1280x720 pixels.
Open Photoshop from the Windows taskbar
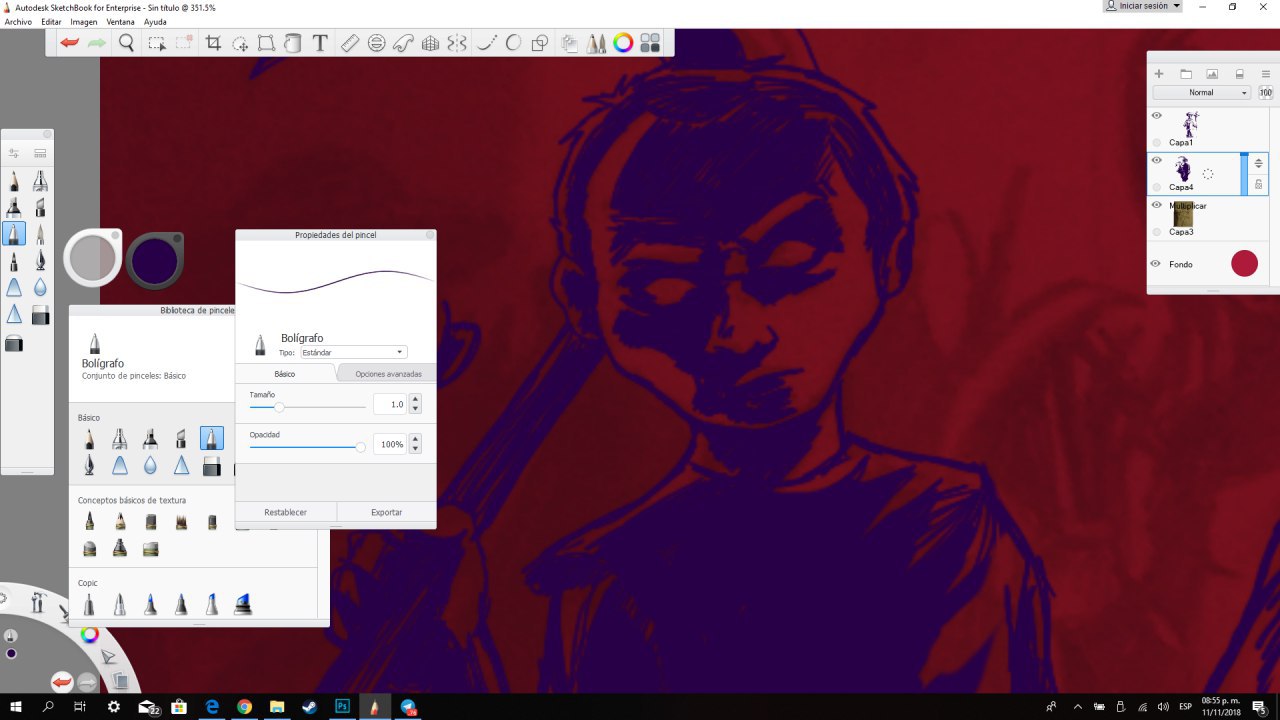pos(342,707)
